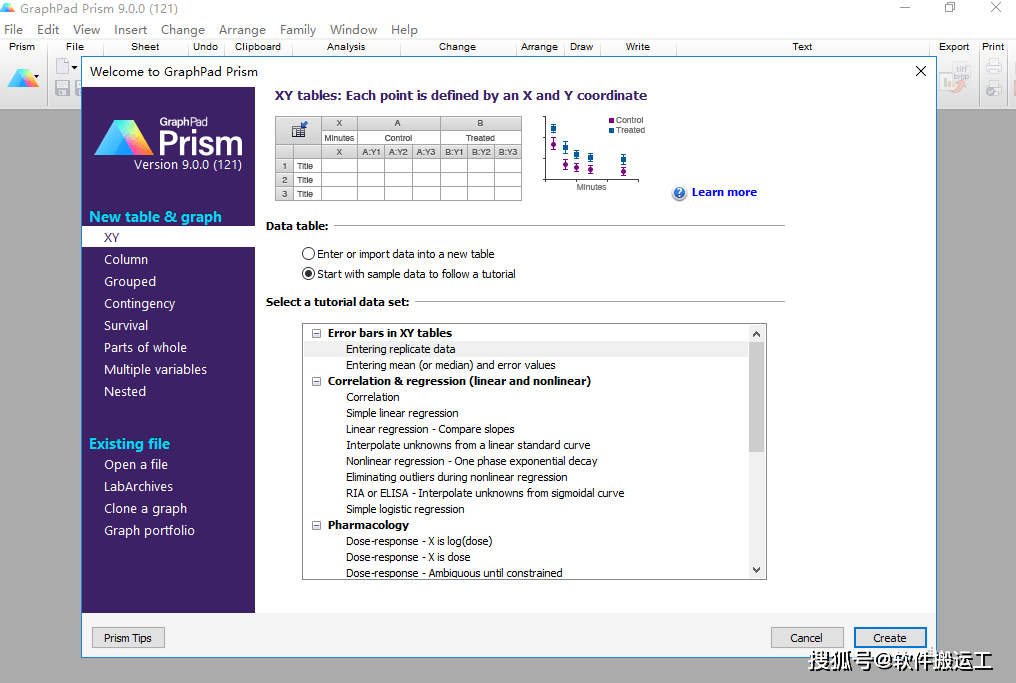This screenshot has height=683, width=1016.
Task: Click the Export tiff/bmp graph icon
Action: (956, 78)
